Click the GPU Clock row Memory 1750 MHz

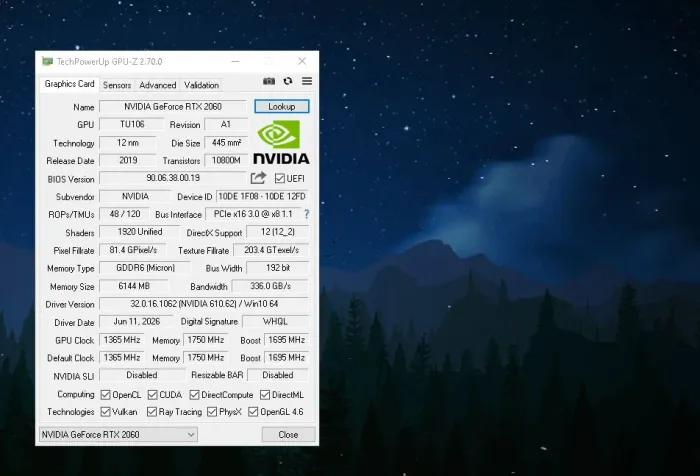point(205,340)
